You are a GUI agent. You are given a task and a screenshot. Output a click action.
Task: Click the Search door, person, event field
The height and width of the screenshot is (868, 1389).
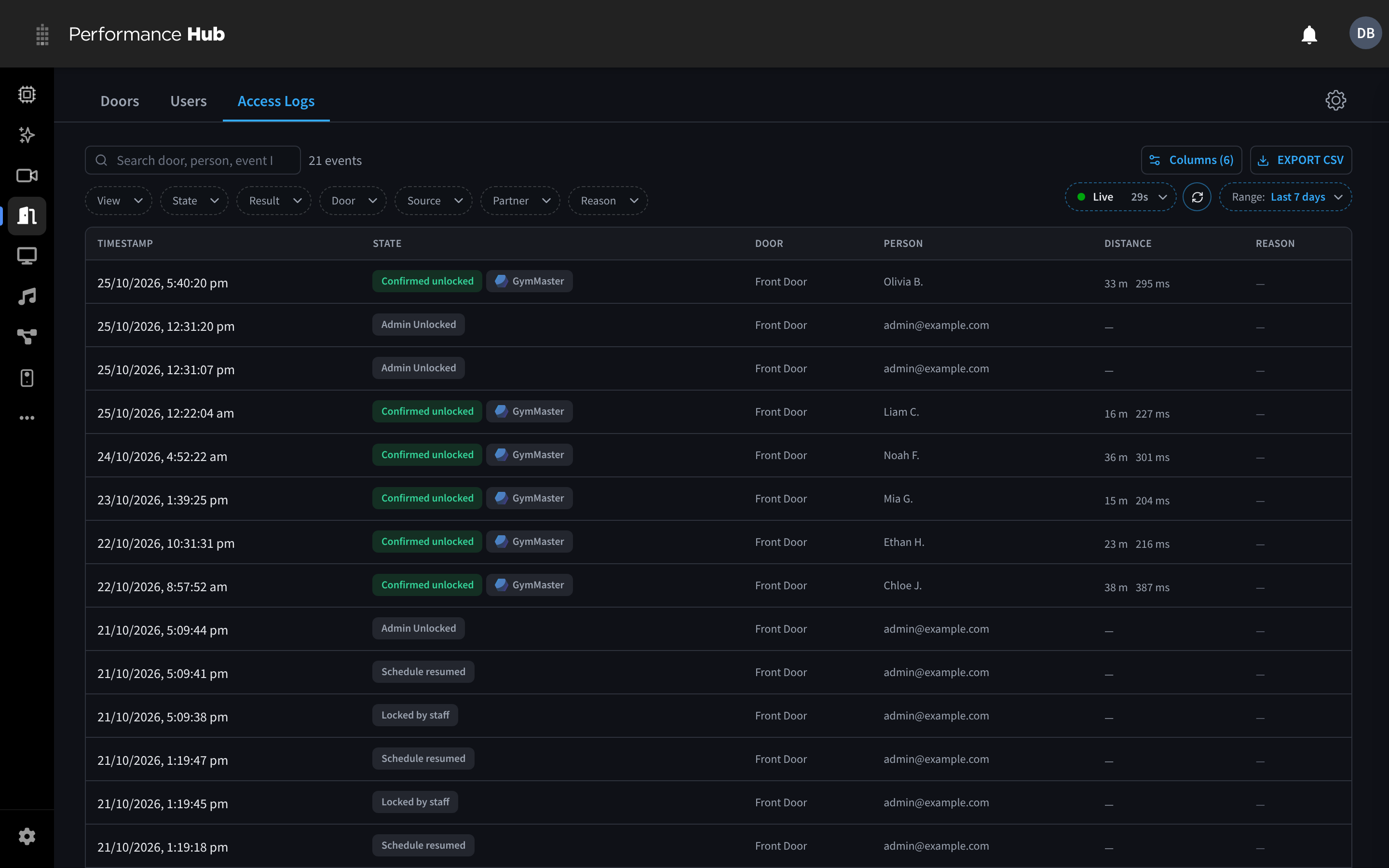tap(193, 160)
